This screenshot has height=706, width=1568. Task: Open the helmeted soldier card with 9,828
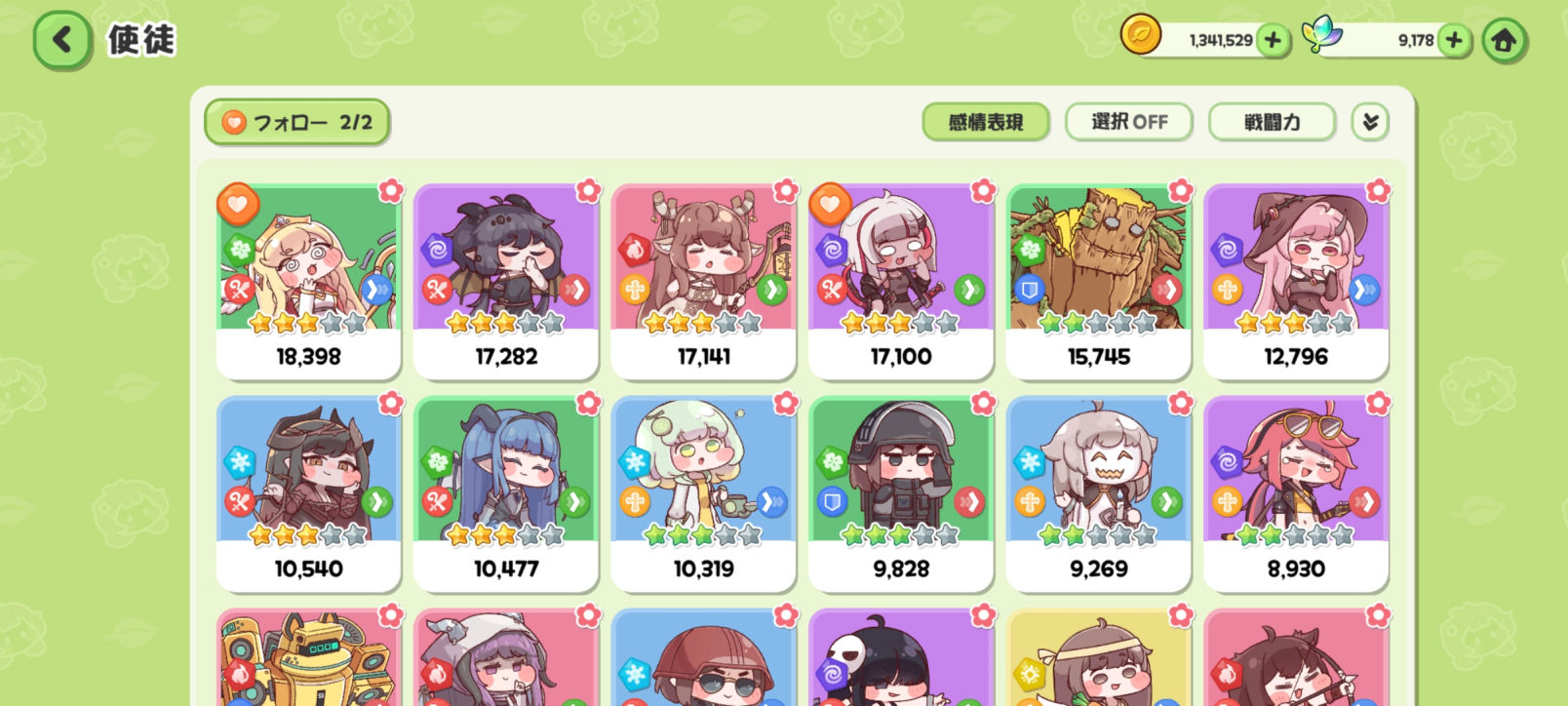pos(901,493)
